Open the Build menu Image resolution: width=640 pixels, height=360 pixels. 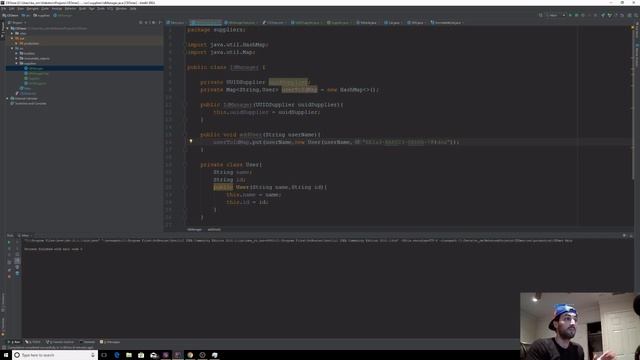82,9
